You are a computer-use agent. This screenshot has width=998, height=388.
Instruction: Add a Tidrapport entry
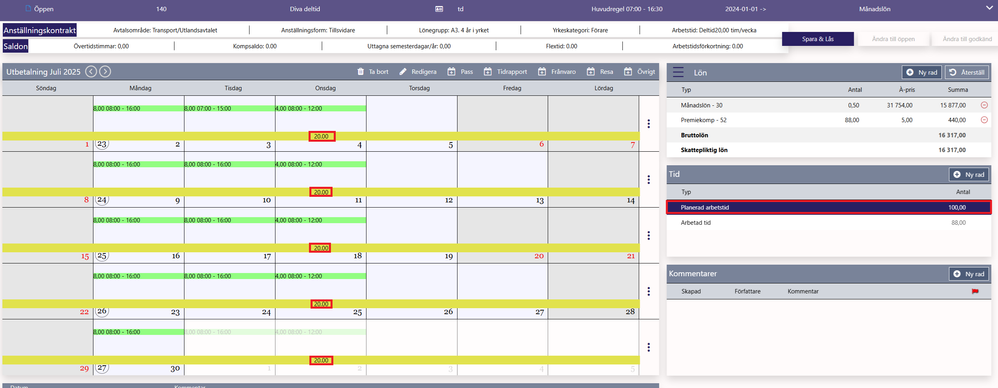[505, 72]
